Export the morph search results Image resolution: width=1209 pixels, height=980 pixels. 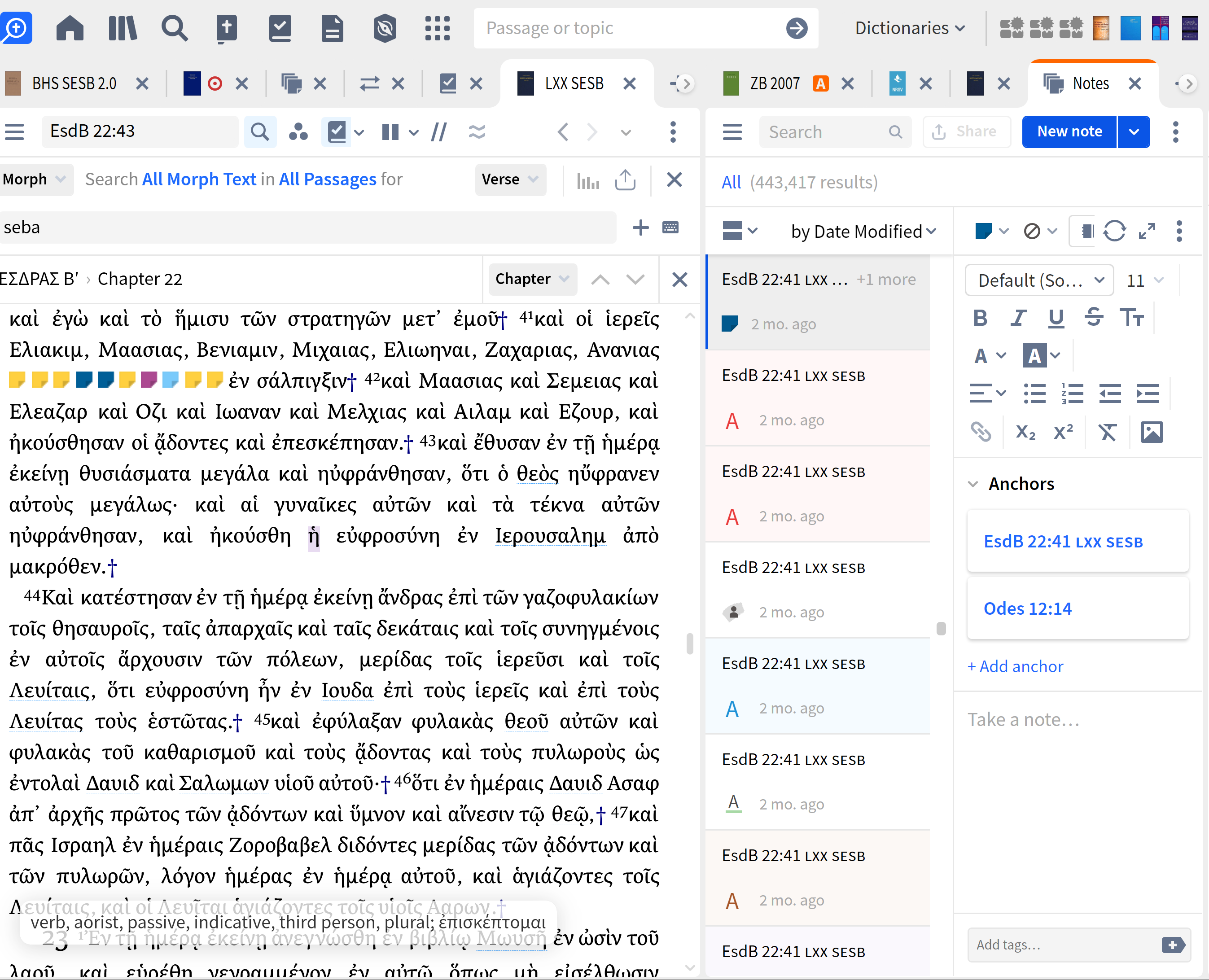tap(626, 179)
